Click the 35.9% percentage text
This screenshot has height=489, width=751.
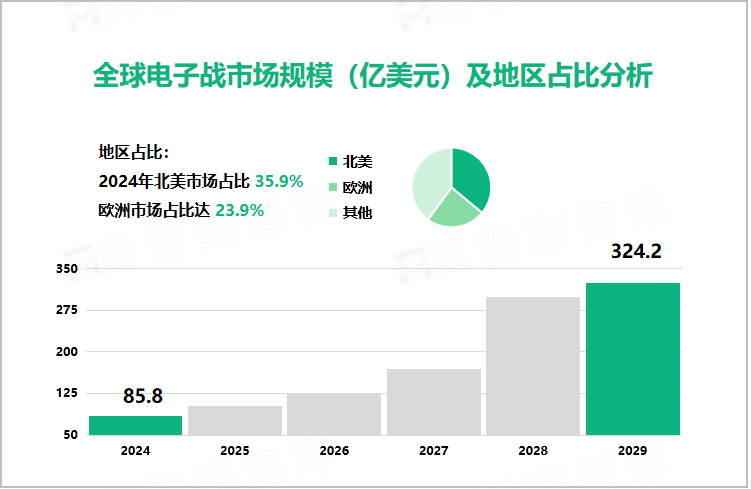click(x=279, y=182)
